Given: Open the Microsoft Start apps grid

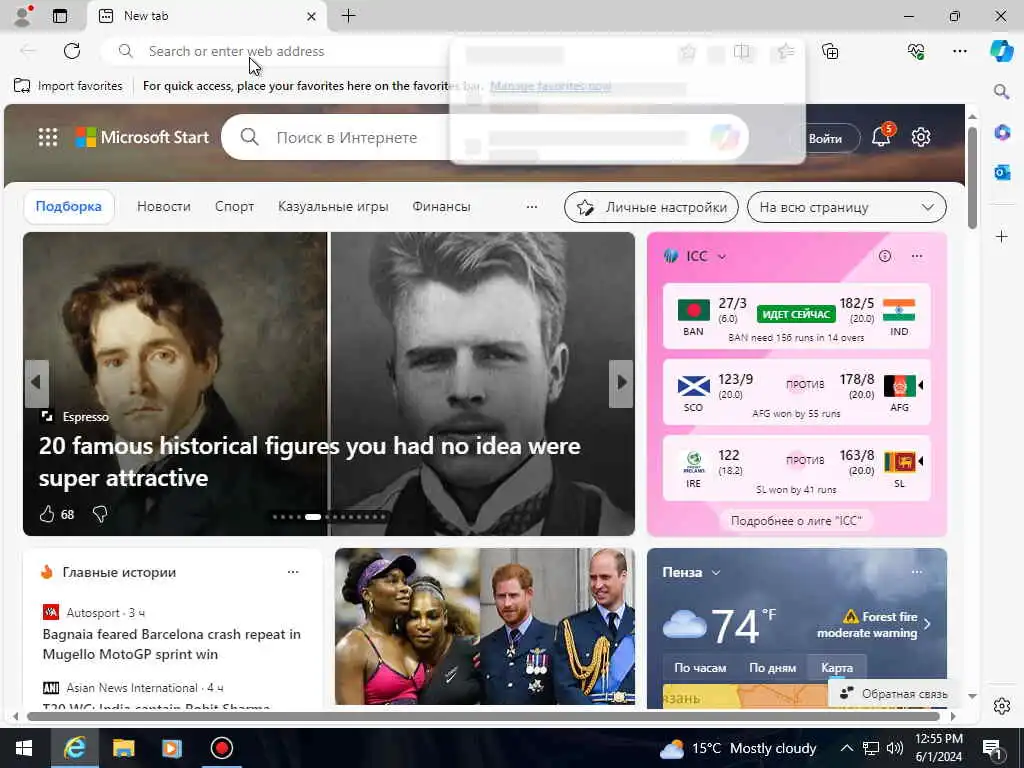Looking at the screenshot, I should [48, 137].
